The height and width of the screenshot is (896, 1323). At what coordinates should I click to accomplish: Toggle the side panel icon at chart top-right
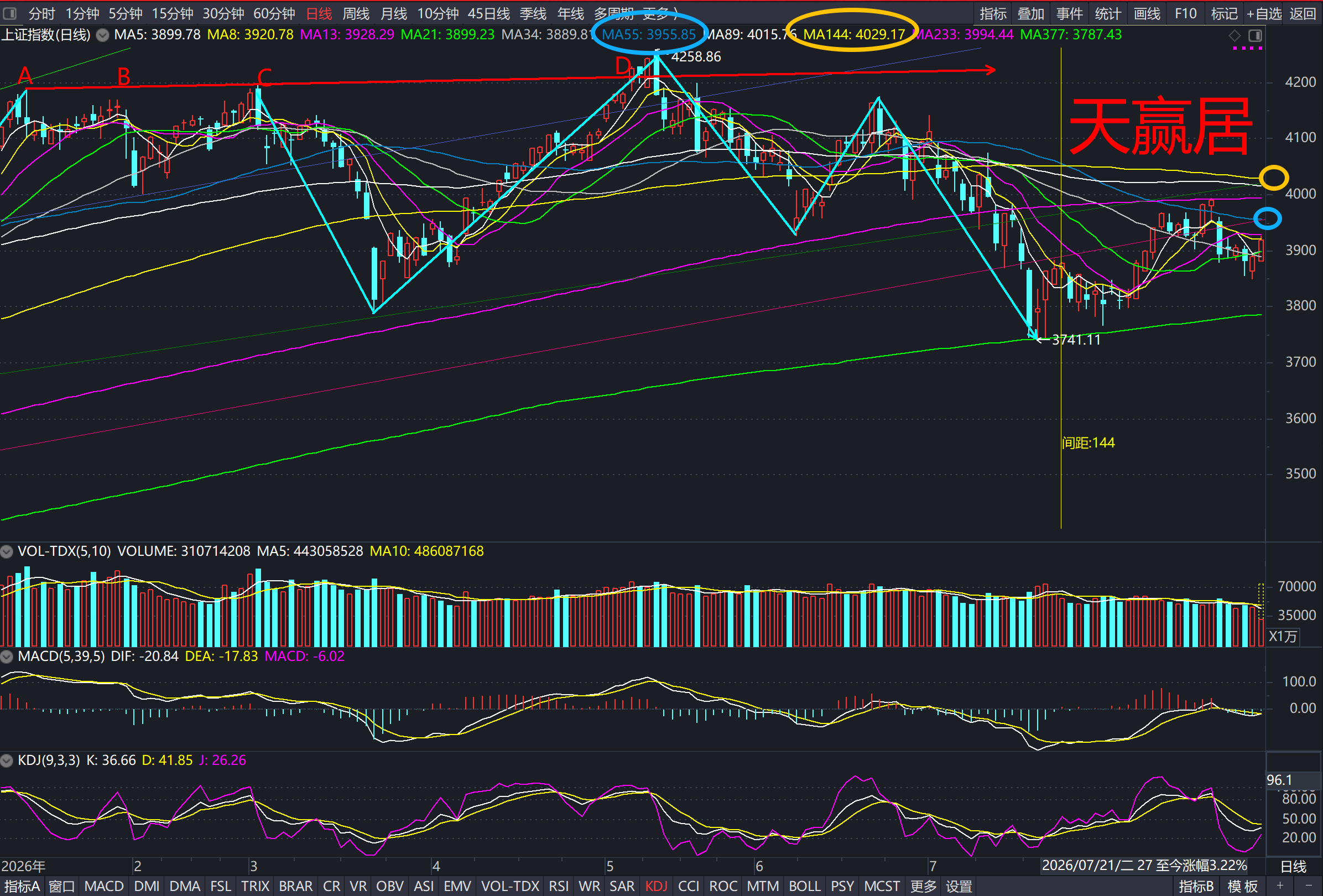click(1254, 36)
